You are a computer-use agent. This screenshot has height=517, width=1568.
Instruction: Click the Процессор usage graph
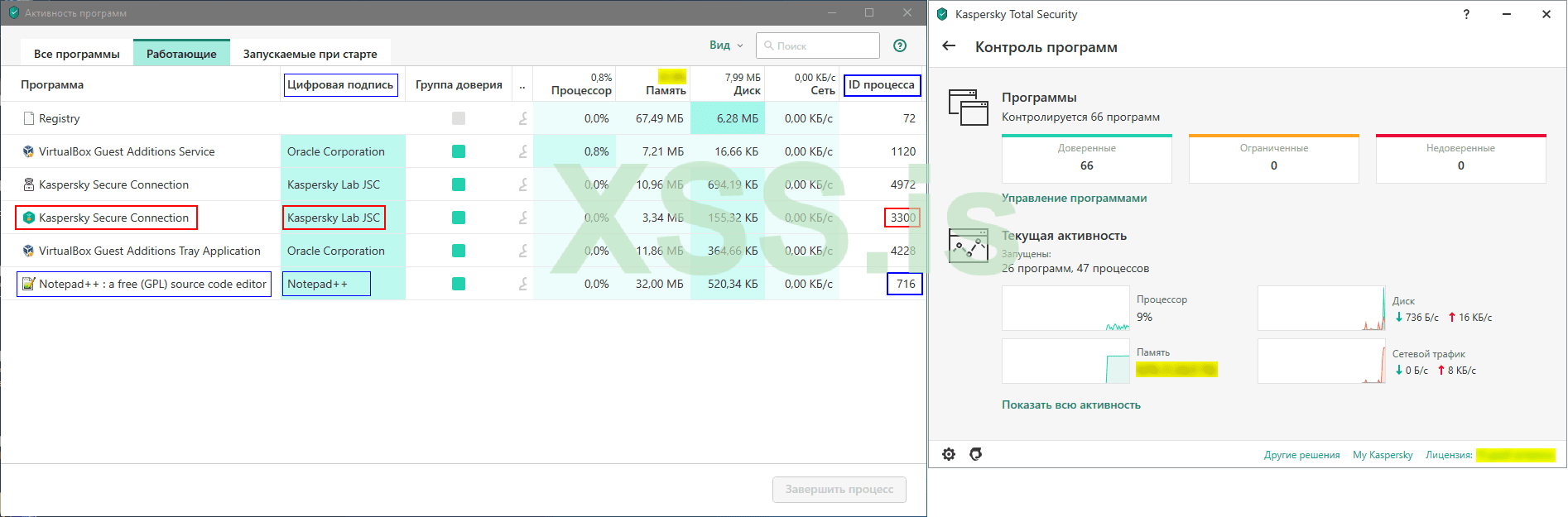click(x=1065, y=309)
